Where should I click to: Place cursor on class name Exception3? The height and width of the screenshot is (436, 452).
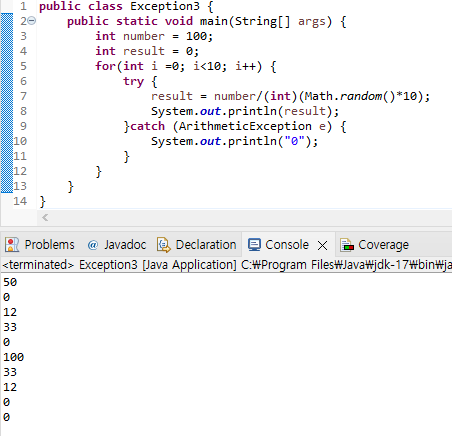165,6
